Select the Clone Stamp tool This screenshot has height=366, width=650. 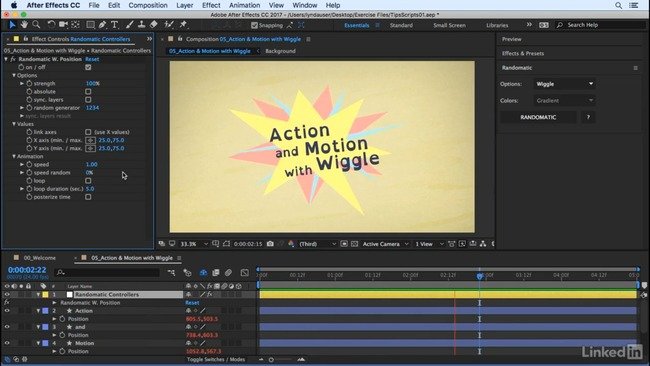tap(141, 25)
